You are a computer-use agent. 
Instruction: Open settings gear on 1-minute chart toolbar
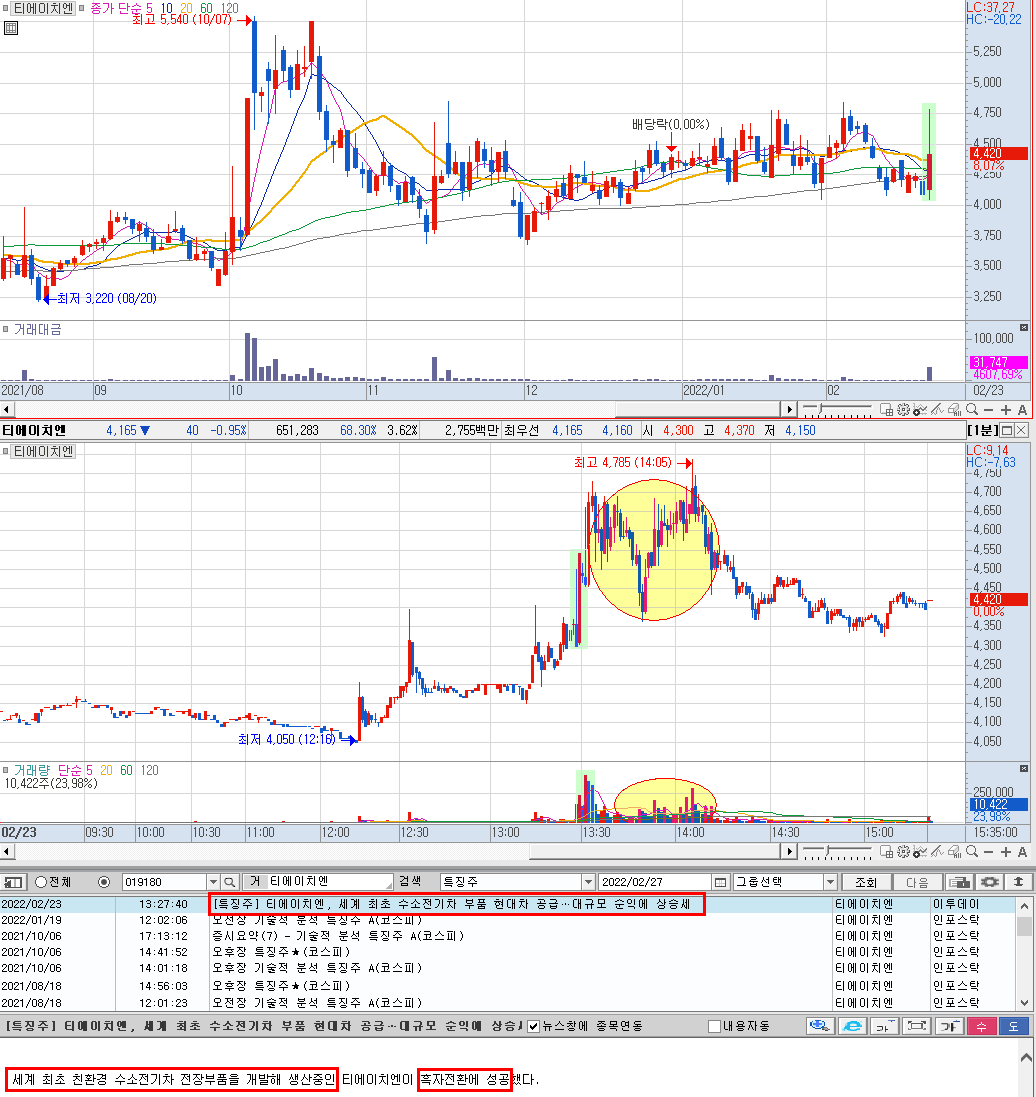pos(903,851)
